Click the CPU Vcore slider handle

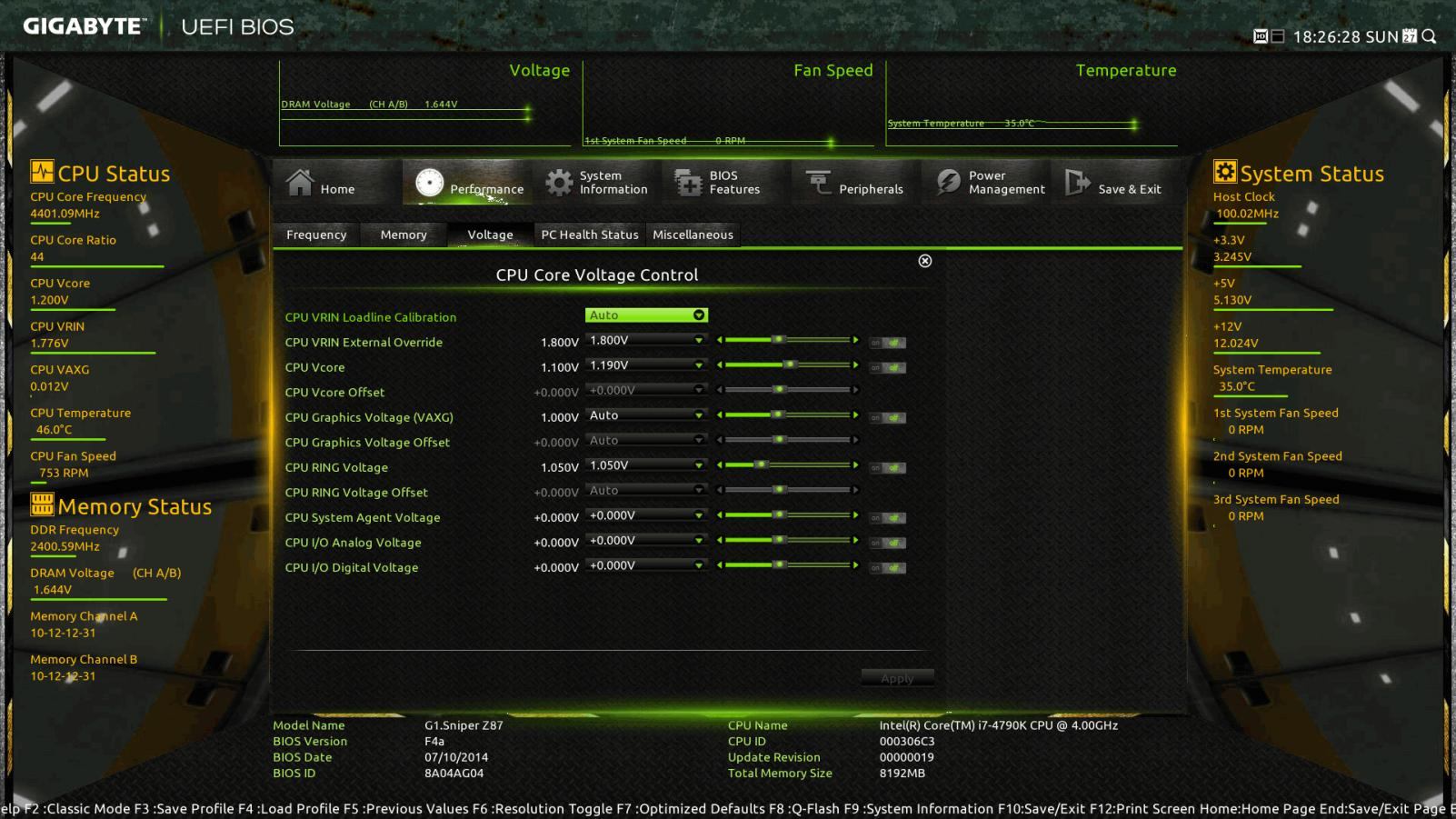[x=790, y=365]
